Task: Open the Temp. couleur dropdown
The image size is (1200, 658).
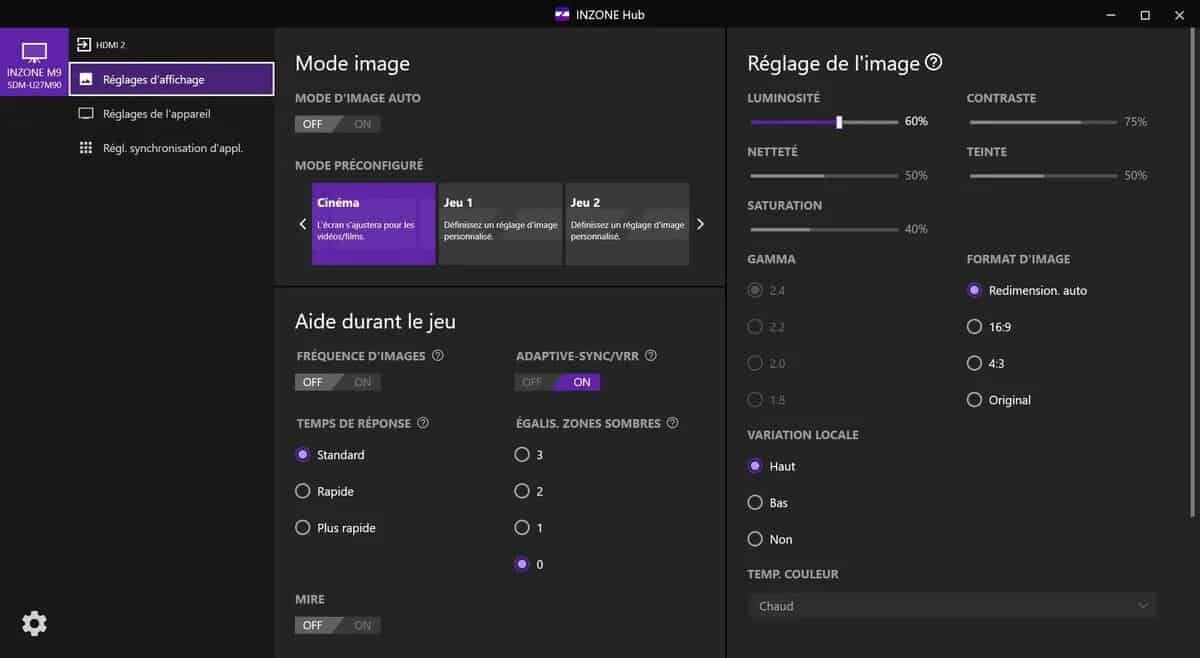Action: [951, 606]
